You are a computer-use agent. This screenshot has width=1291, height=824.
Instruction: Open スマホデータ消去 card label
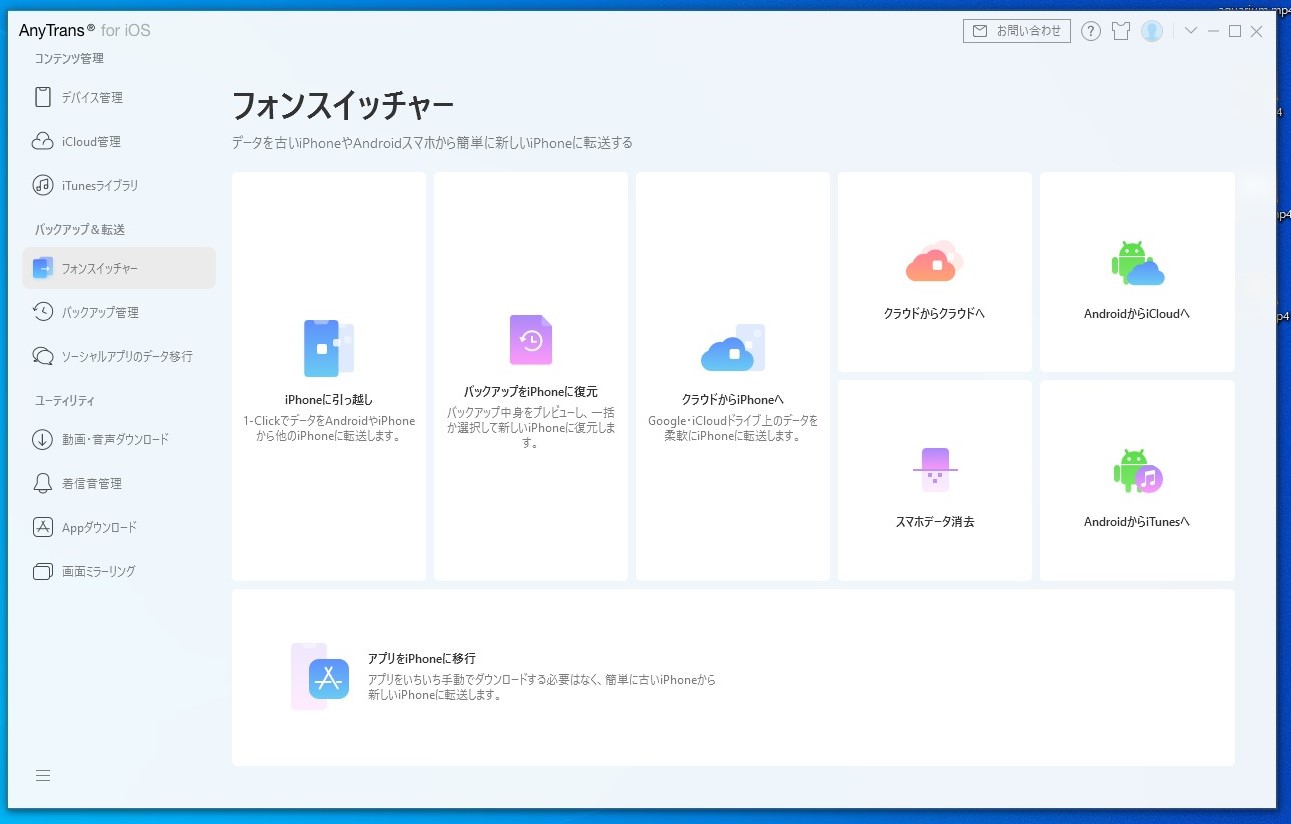[x=935, y=521]
